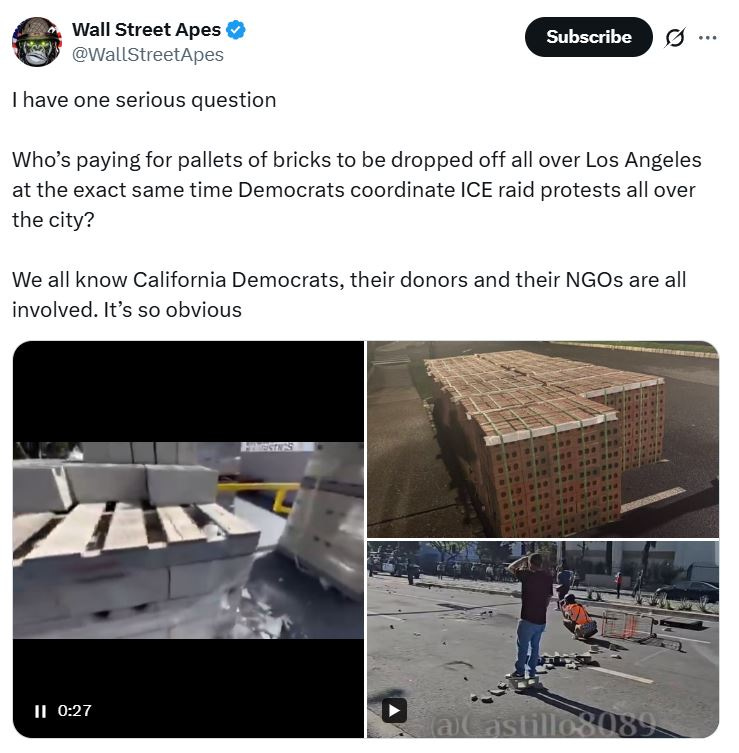This screenshot has height=753, width=739.
Task: Click the man holding his head in video
Action: pos(532,616)
